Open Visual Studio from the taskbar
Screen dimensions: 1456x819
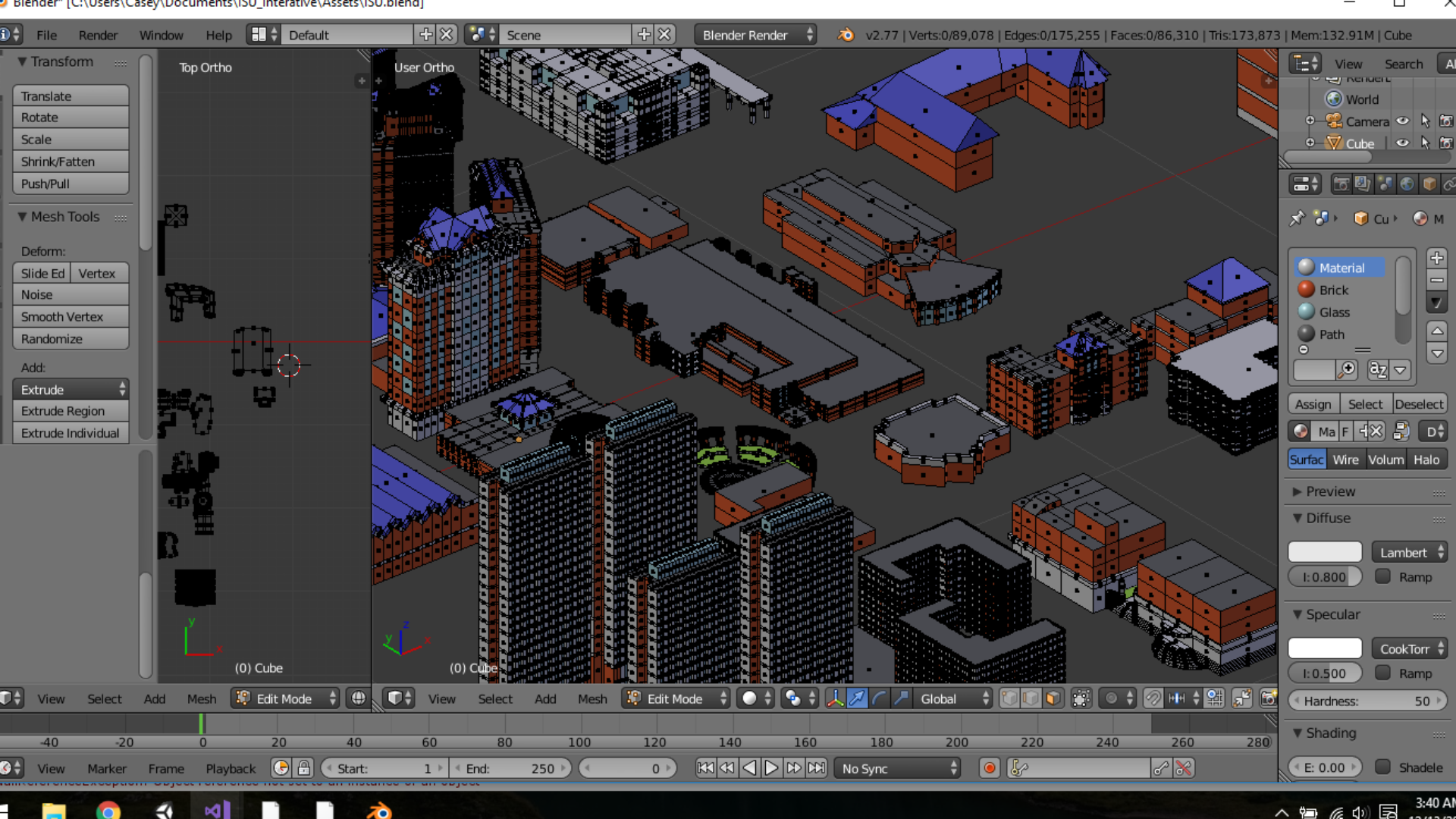click(217, 811)
